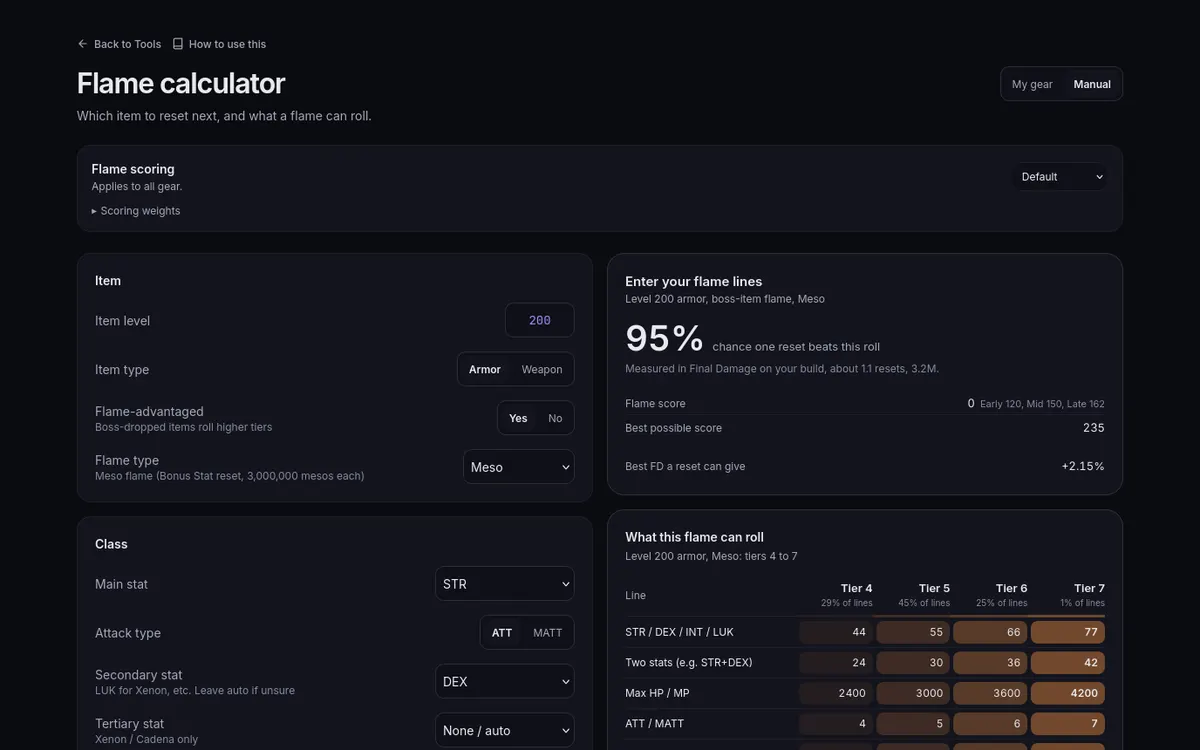Screen dimensions: 1200x750
Task: Click Tier 6 value 66 in the STR / DEX / INT / LUK row
Action: pyautogui.click(x=991, y=632)
